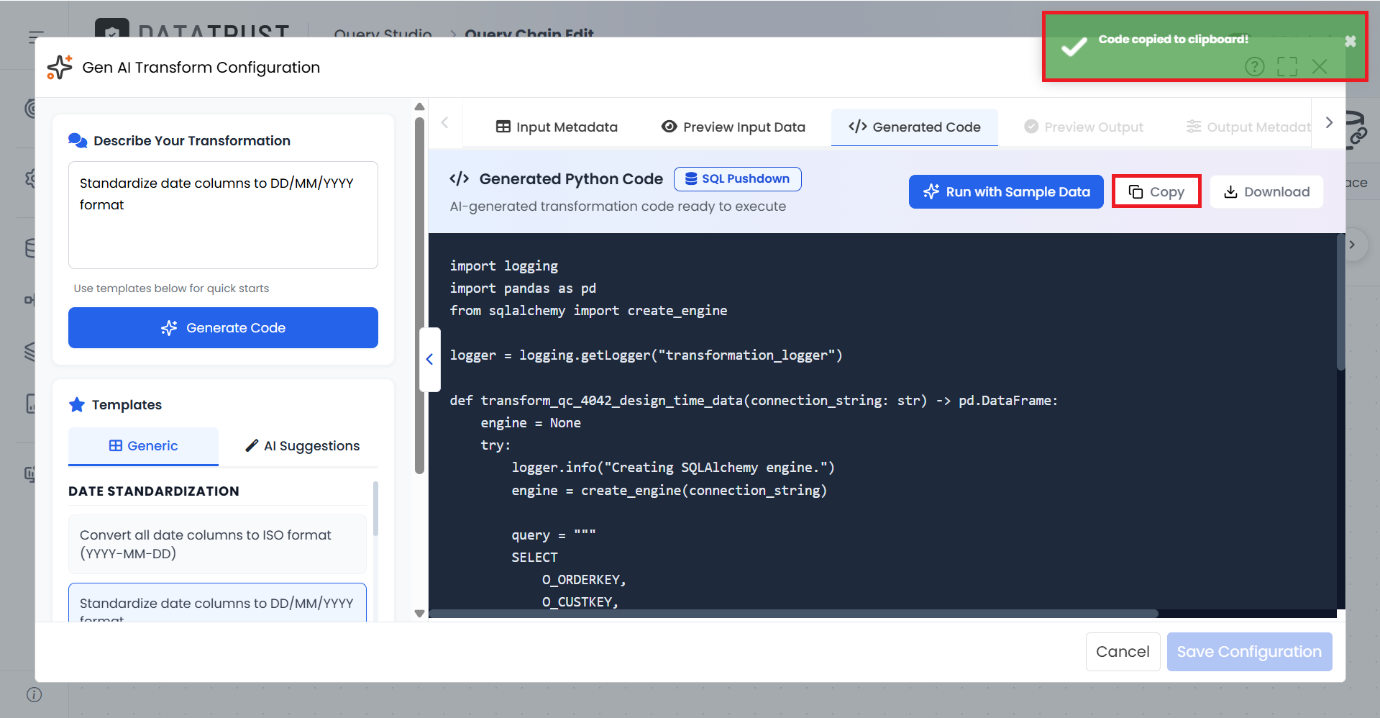Click in the transformation description text box
Image resolution: width=1380 pixels, height=718 pixels.
click(223, 215)
